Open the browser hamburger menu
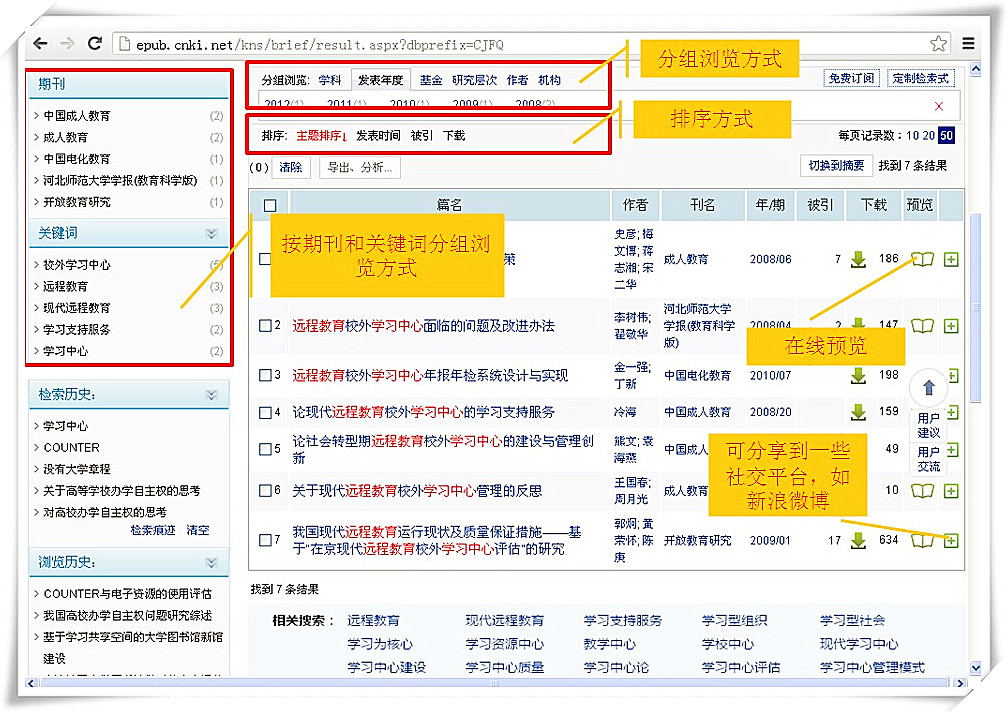The height and width of the screenshot is (712, 1008). coord(968,44)
